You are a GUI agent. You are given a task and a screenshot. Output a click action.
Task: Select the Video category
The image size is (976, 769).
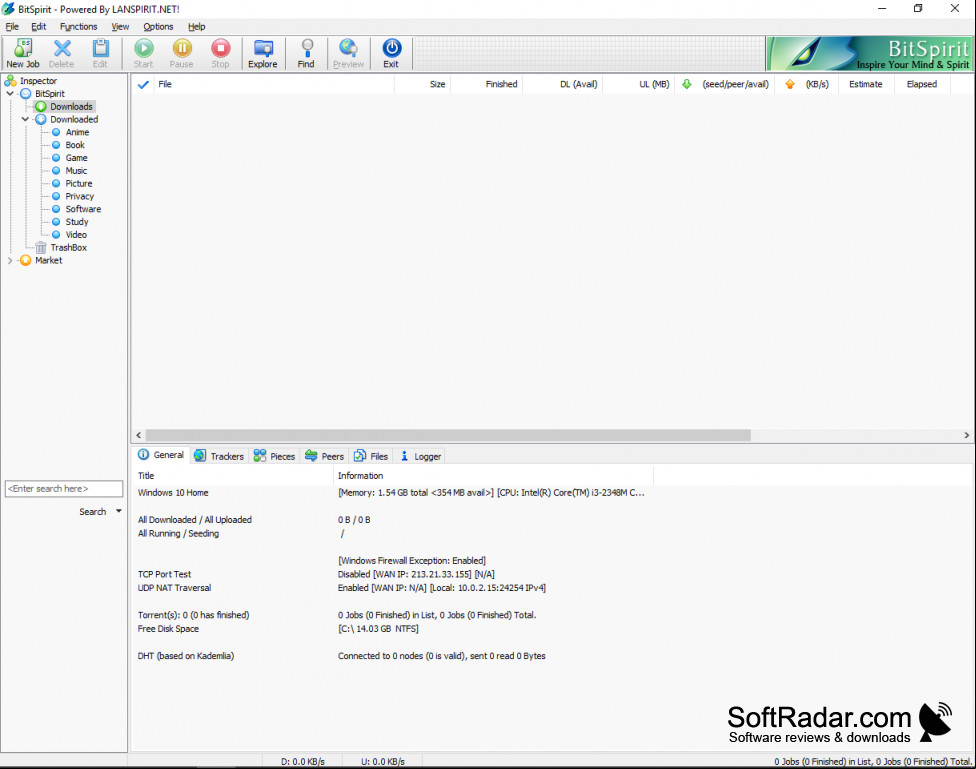click(76, 235)
